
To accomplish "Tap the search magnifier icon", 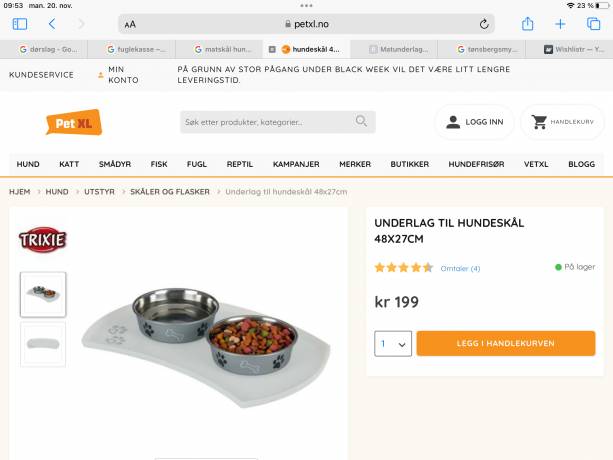I will [361, 121].
